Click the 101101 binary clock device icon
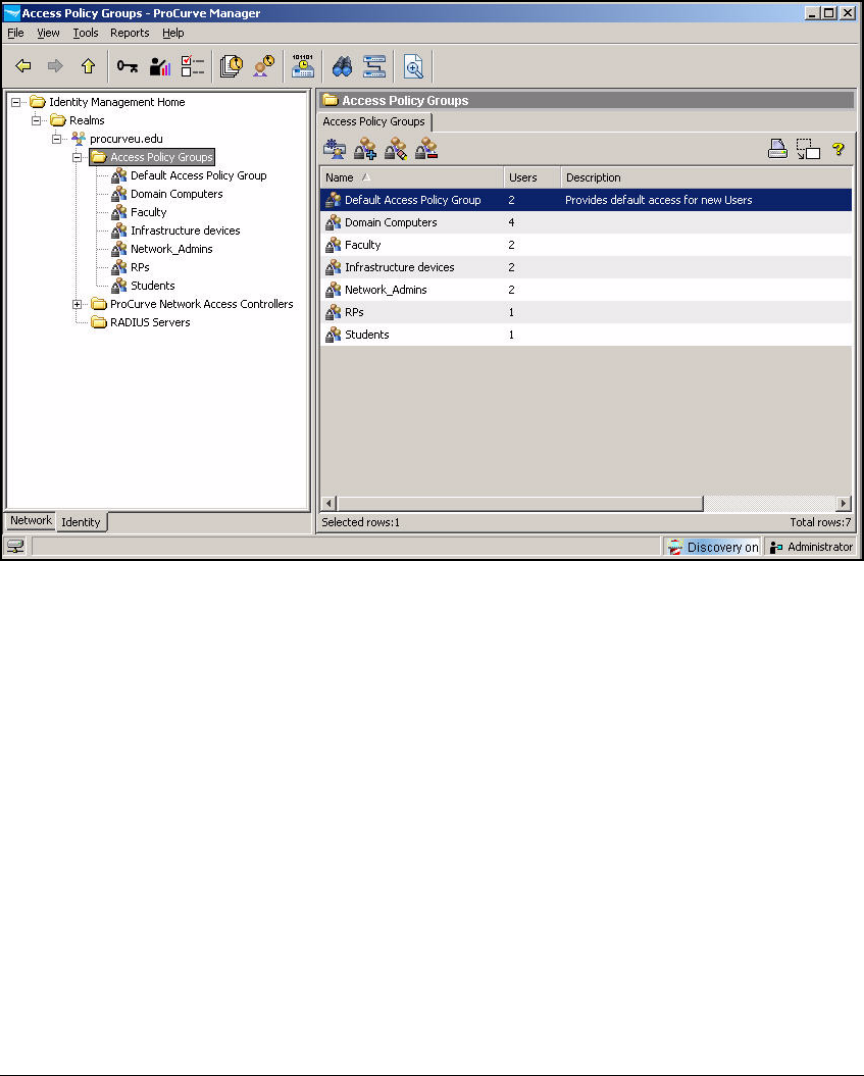 click(x=303, y=66)
